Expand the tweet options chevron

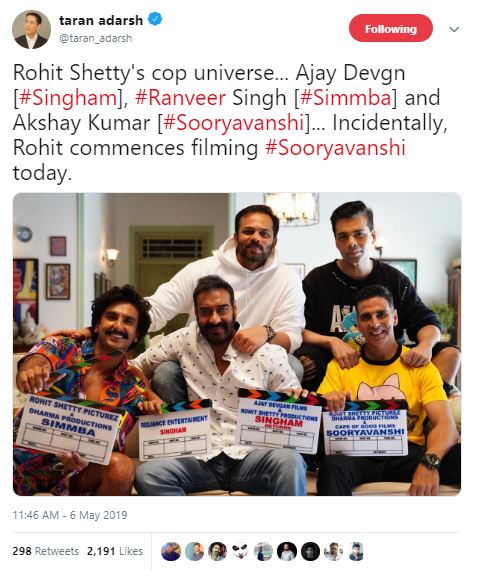coord(454,29)
